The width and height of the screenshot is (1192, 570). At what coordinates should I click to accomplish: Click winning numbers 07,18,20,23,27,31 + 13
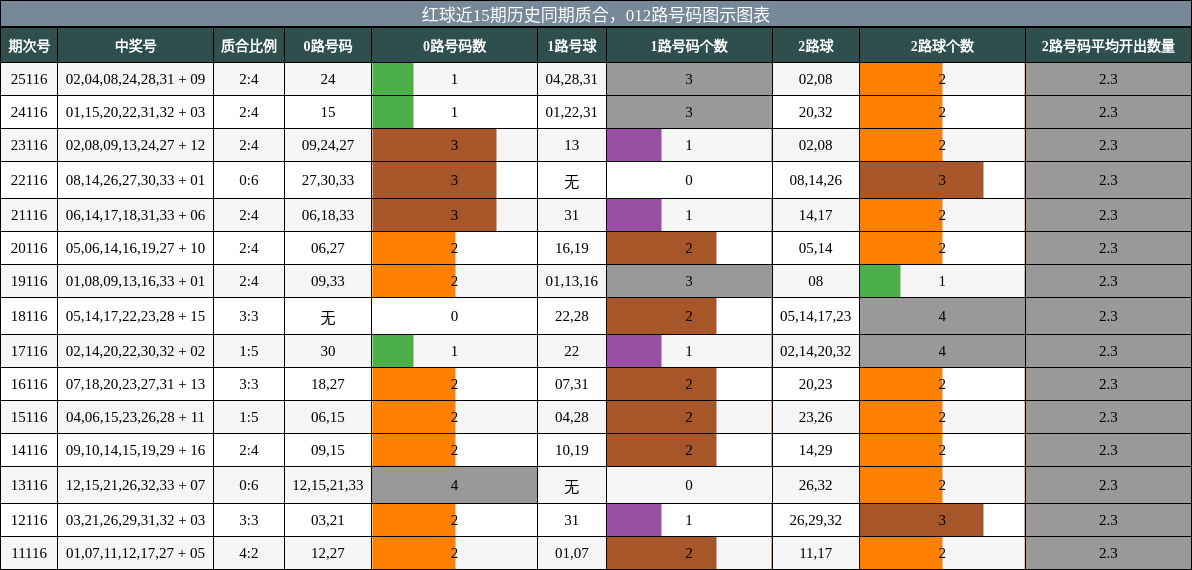click(135, 384)
